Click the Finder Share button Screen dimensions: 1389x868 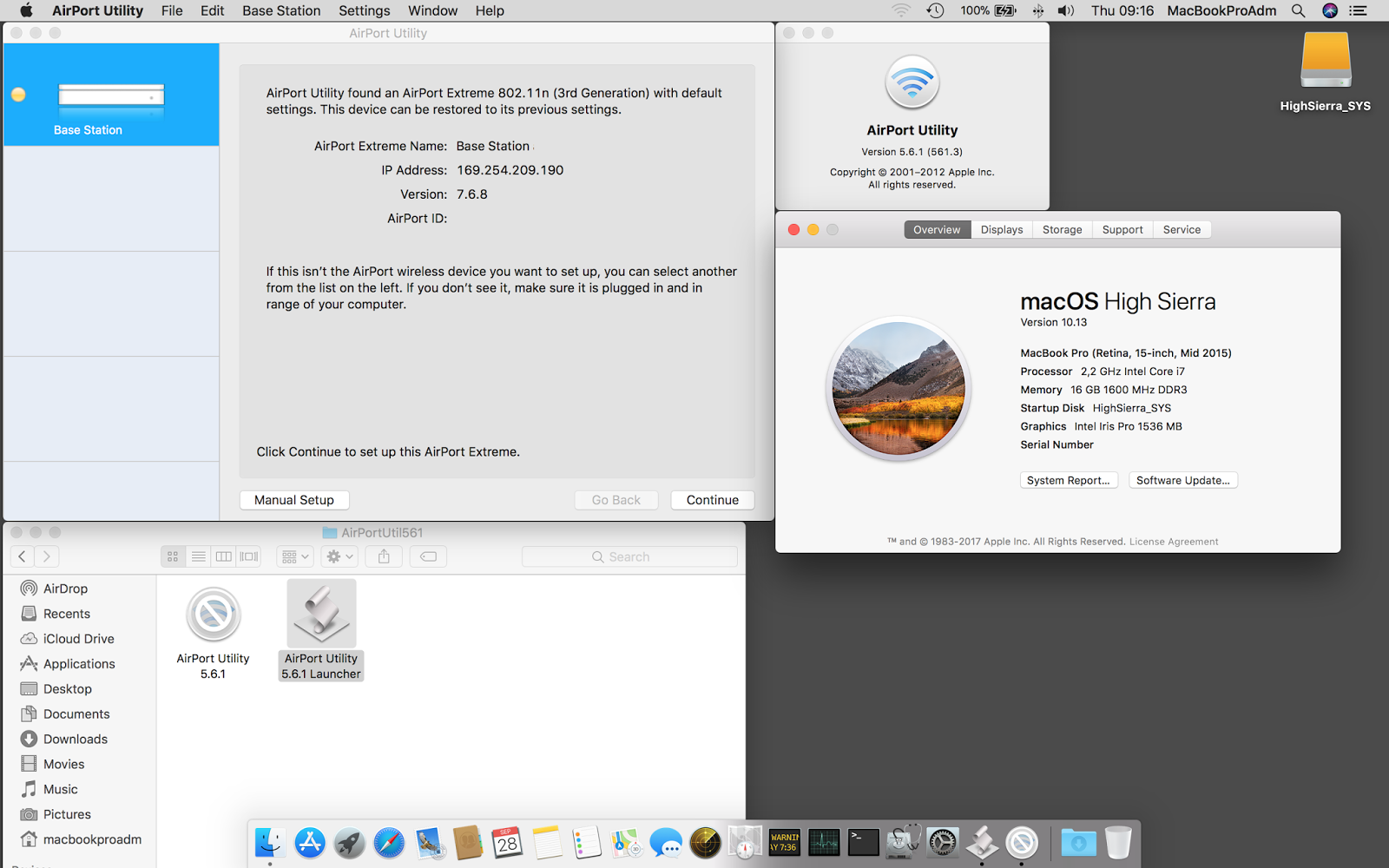[x=384, y=556]
